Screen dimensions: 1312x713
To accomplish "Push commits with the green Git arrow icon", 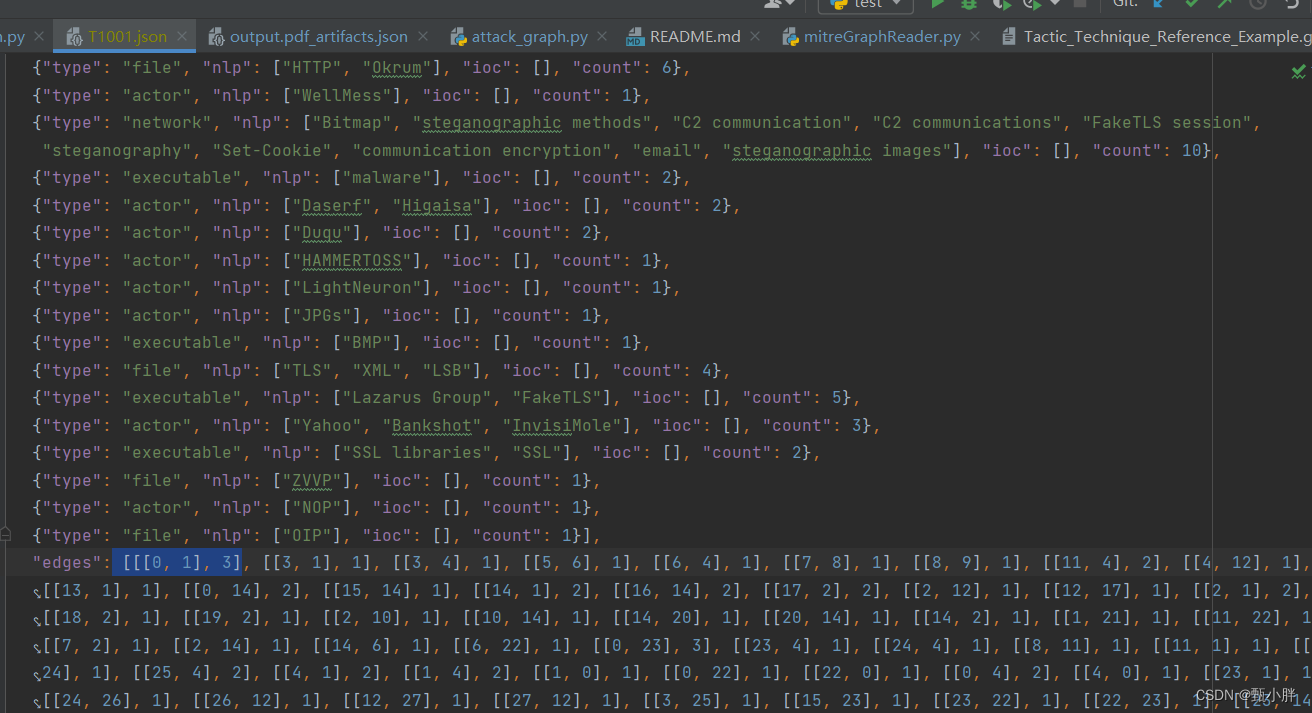I will (x=1225, y=4).
